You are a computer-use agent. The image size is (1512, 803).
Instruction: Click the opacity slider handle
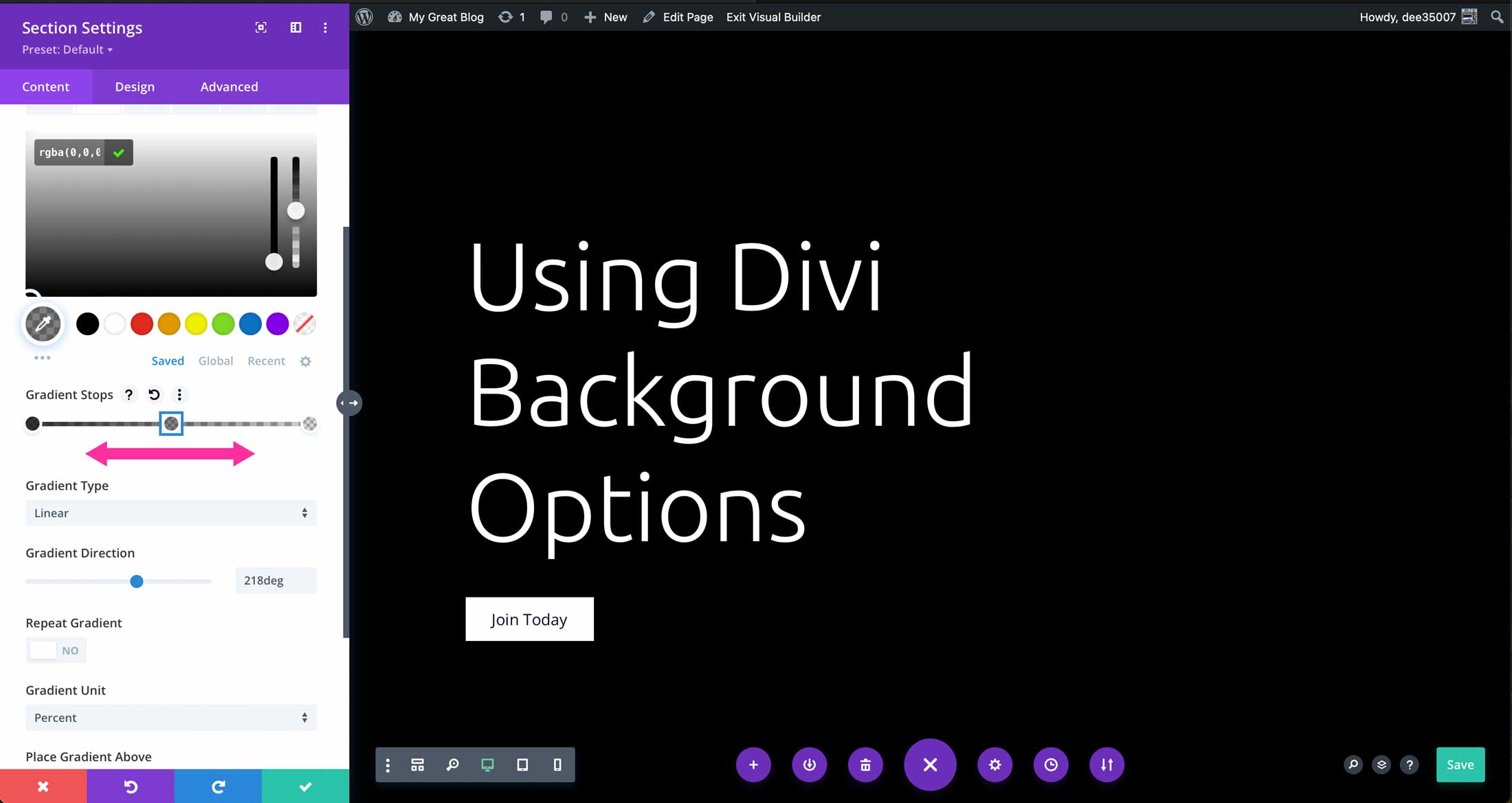(296, 211)
